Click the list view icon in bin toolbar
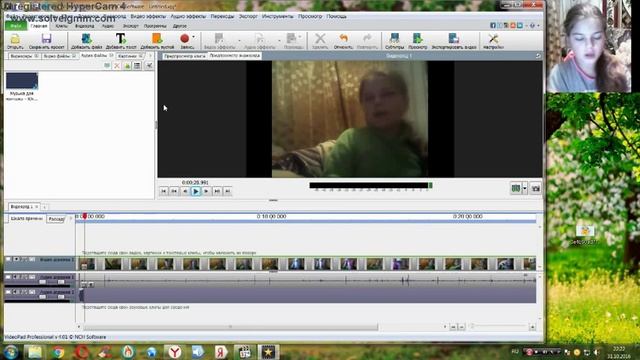 click(x=137, y=65)
